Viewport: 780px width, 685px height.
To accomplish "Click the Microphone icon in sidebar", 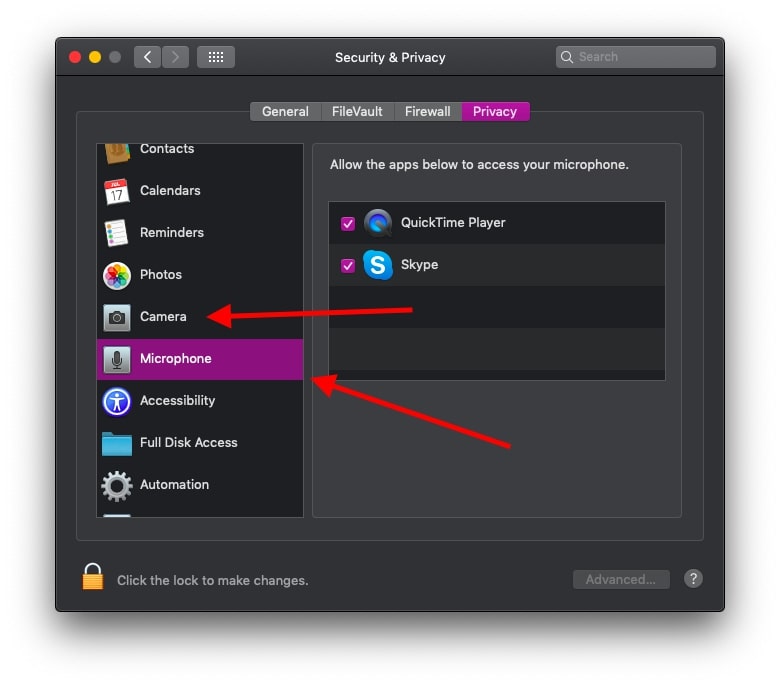I will point(116,359).
